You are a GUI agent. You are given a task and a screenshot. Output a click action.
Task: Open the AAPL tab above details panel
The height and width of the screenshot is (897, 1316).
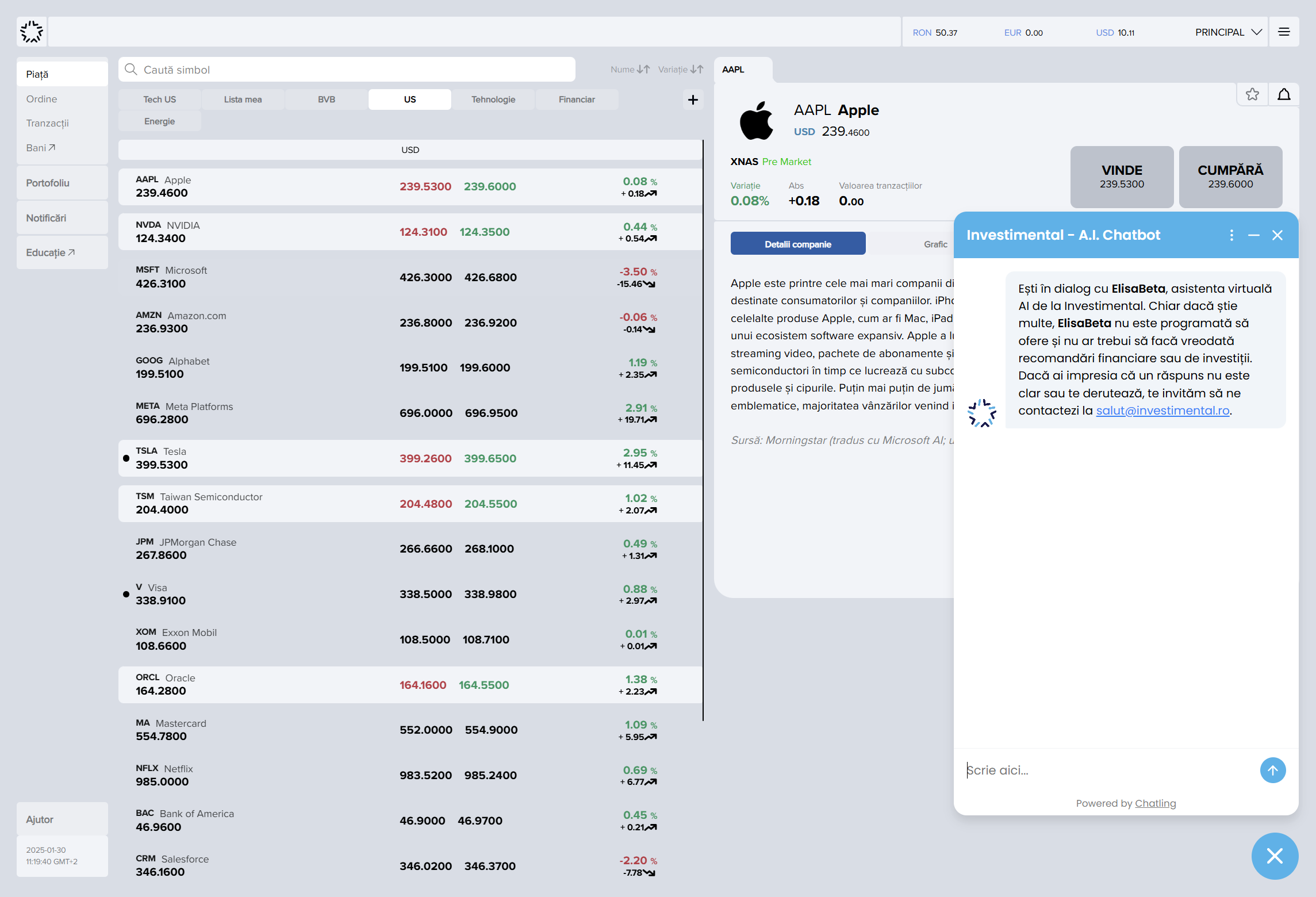[742, 70]
